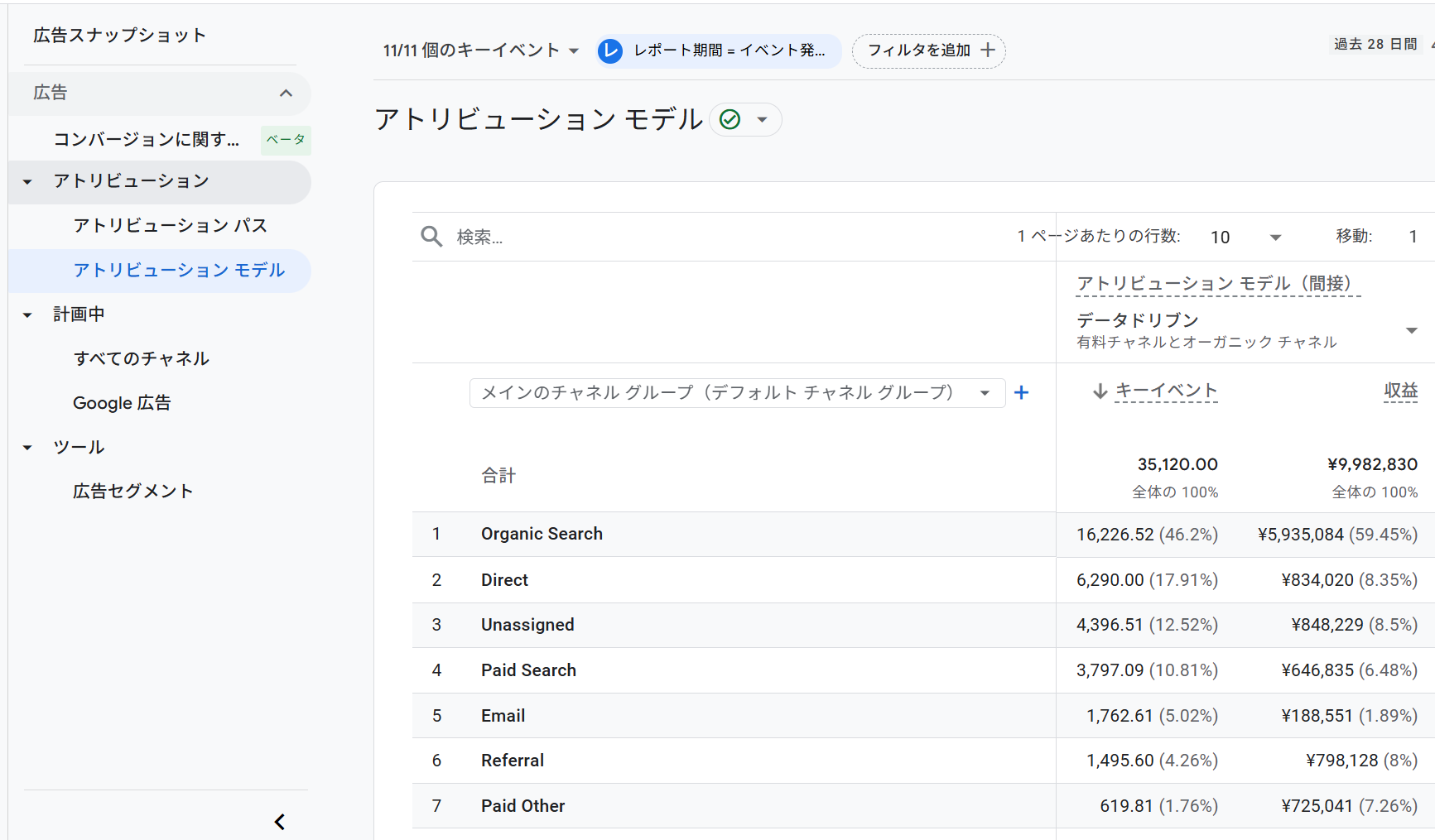Screen dimensions: 1435x840
Task: Click the Paid Other row label
Action: point(522,806)
